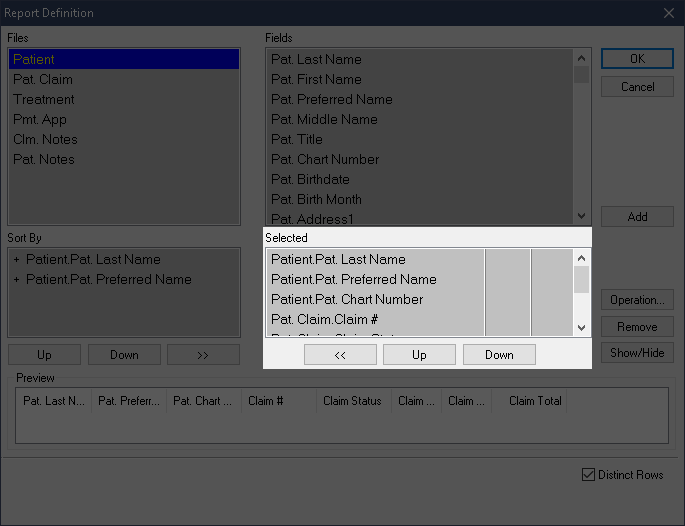Move selected field Up in Selected list
The image size is (685, 526).
[x=419, y=355]
